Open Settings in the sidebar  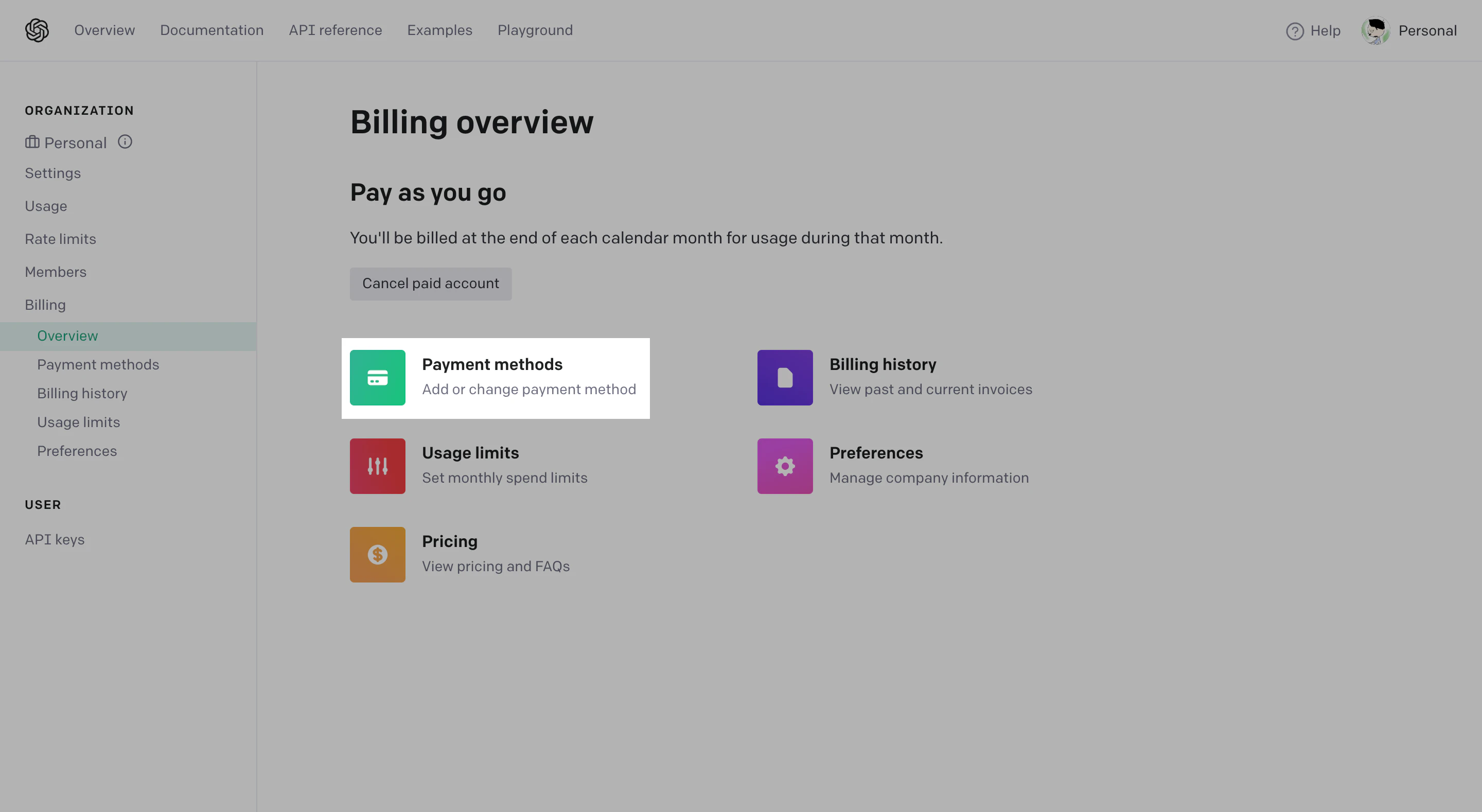click(53, 173)
